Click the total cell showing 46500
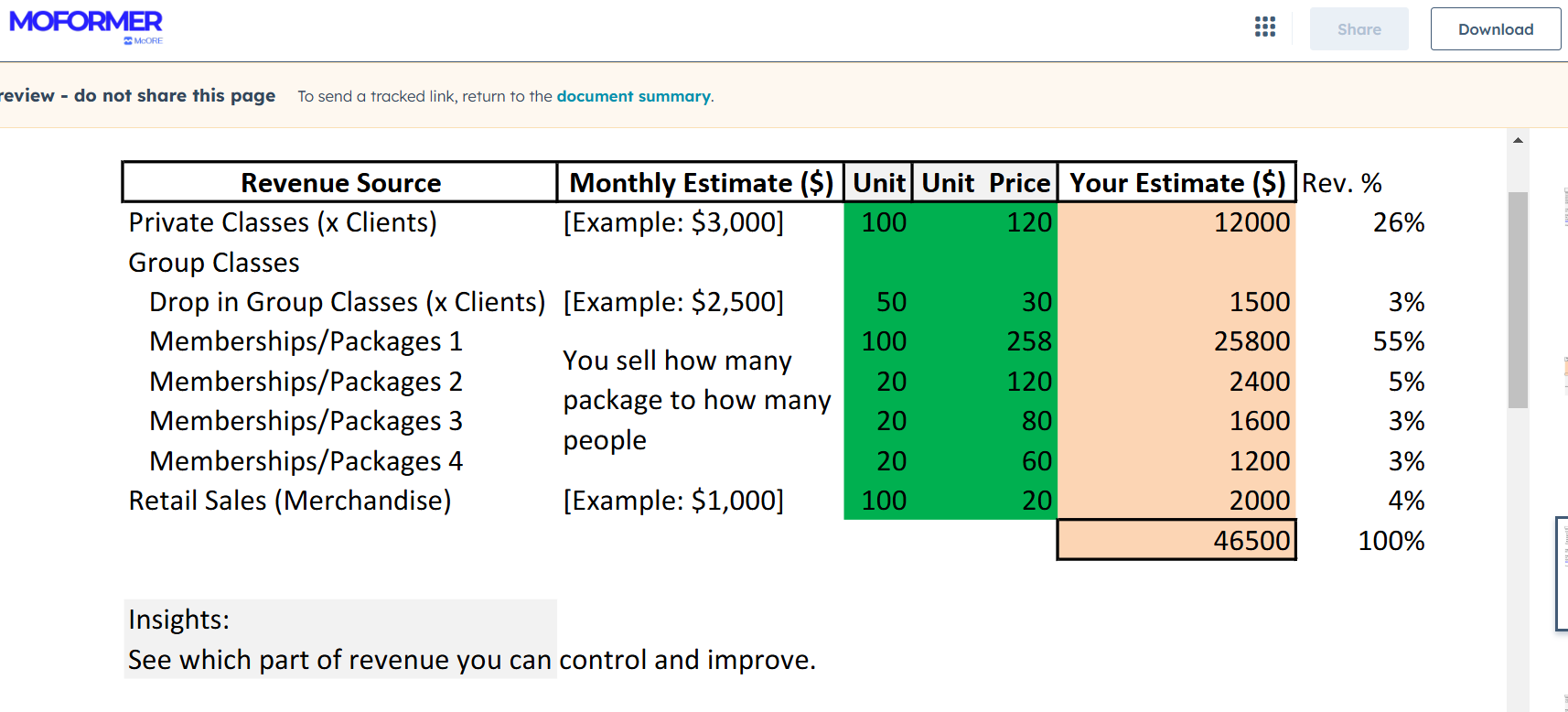This screenshot has width=1568, height=712. (1176, 541)
